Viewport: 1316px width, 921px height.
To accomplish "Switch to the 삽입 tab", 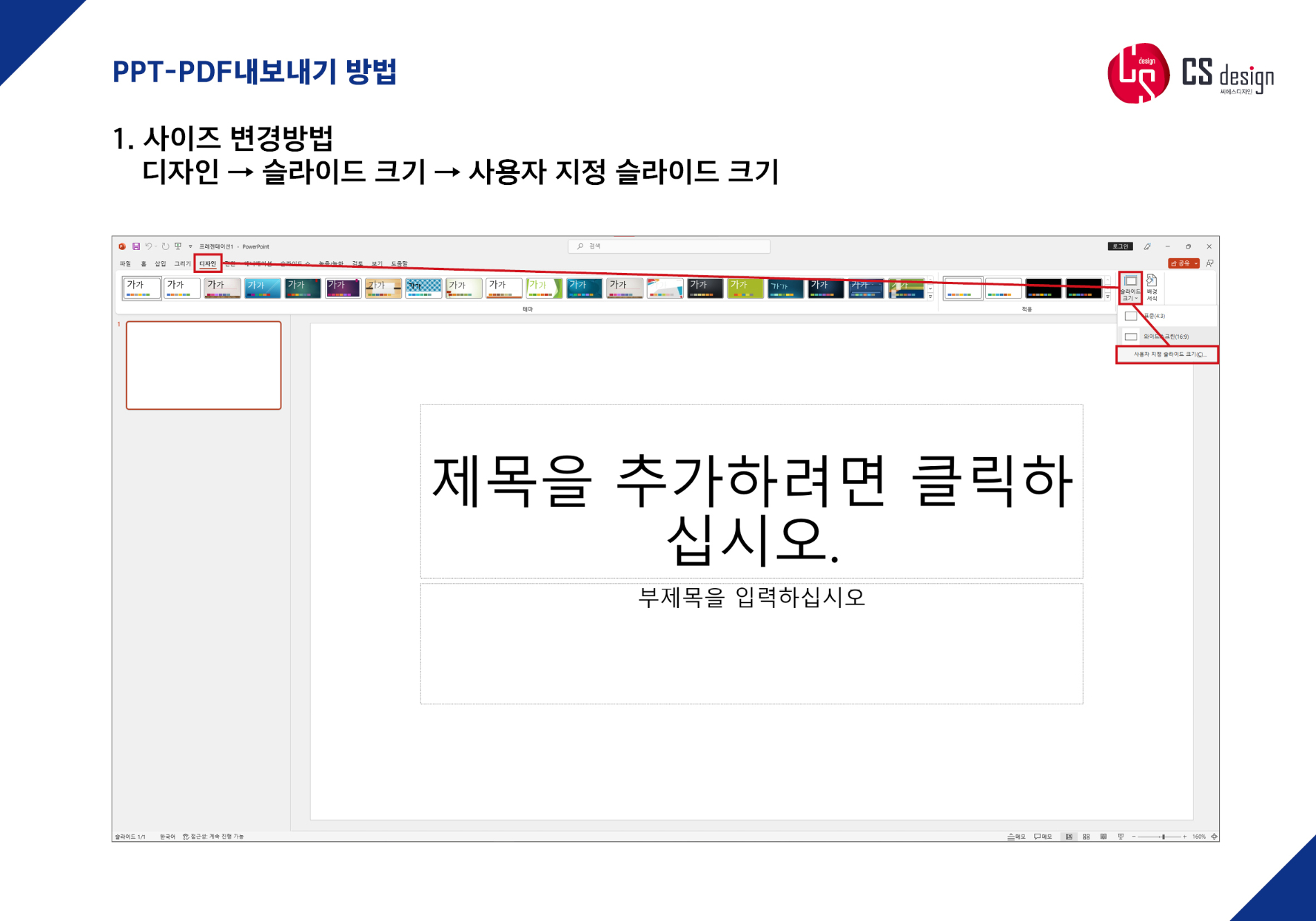I will pyautogui.click(x=161, y=264).
